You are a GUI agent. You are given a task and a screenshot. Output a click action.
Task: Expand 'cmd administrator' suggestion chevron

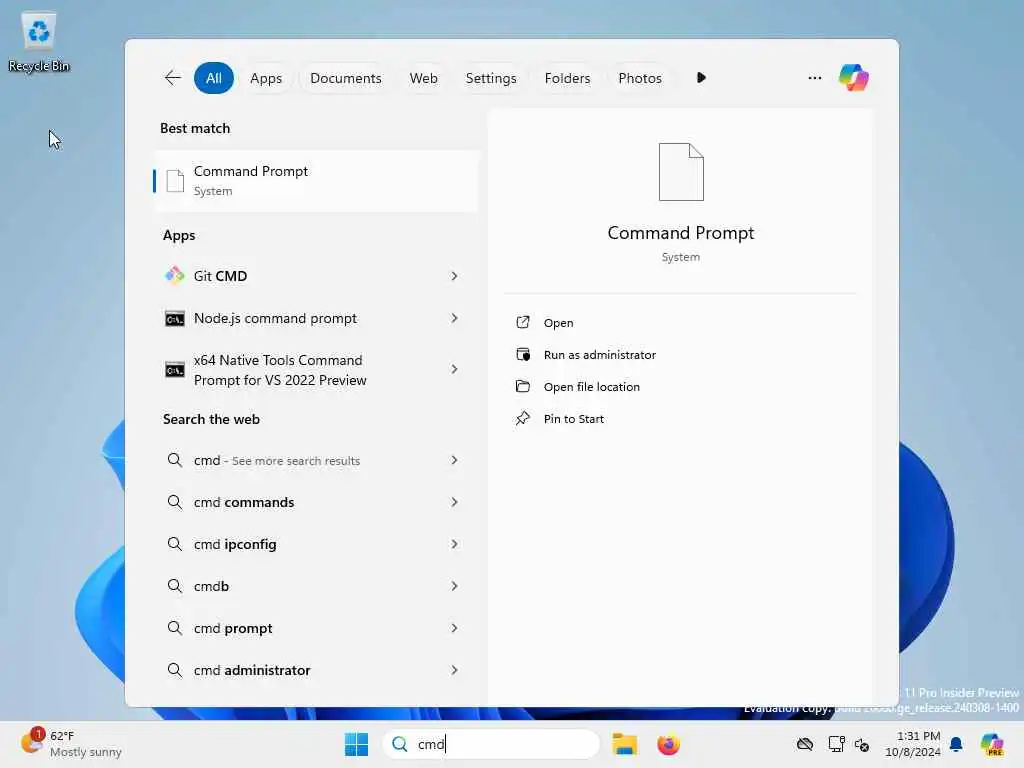(454, 670)
